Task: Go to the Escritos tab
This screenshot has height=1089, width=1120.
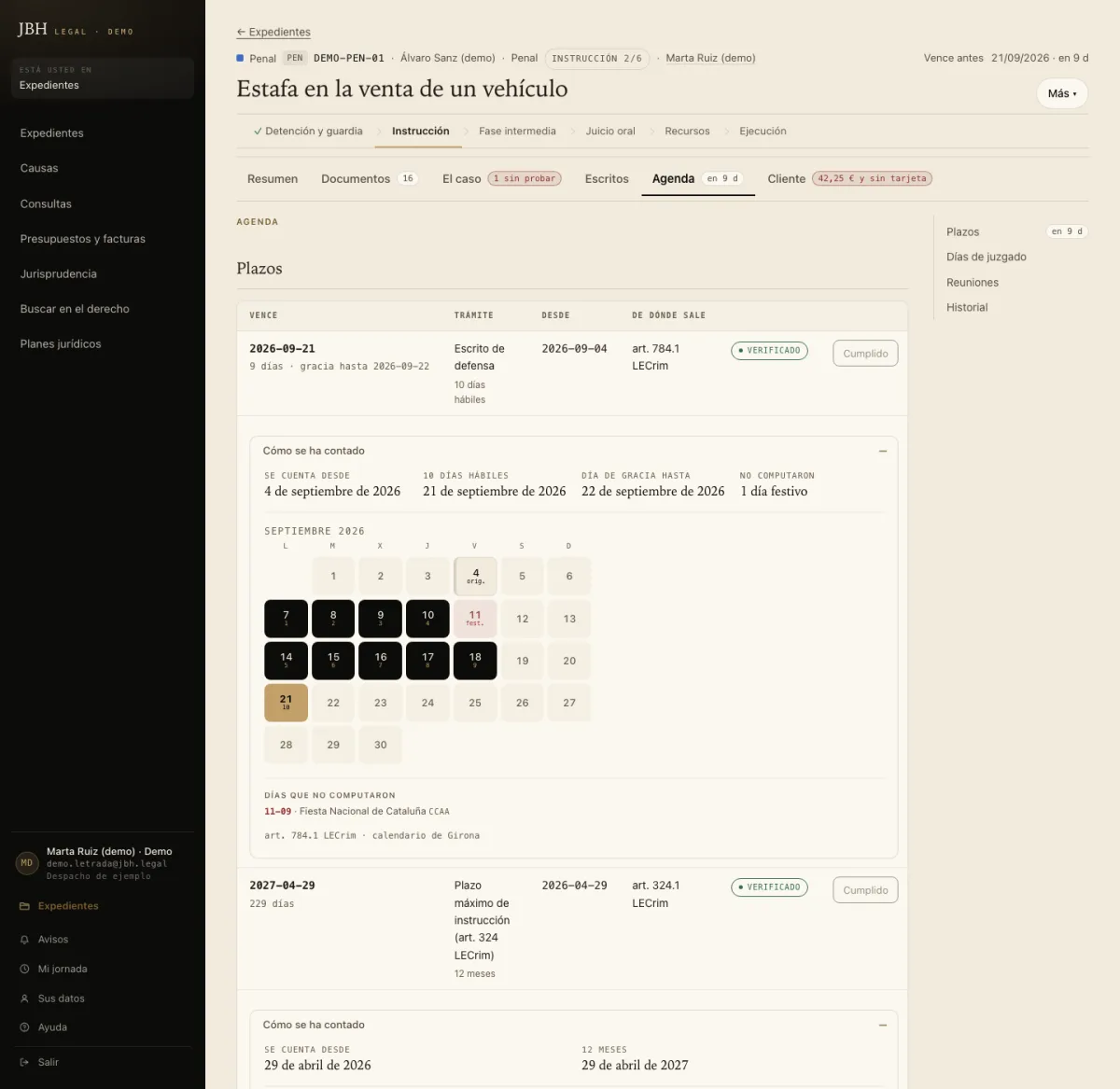Action: 607,178
